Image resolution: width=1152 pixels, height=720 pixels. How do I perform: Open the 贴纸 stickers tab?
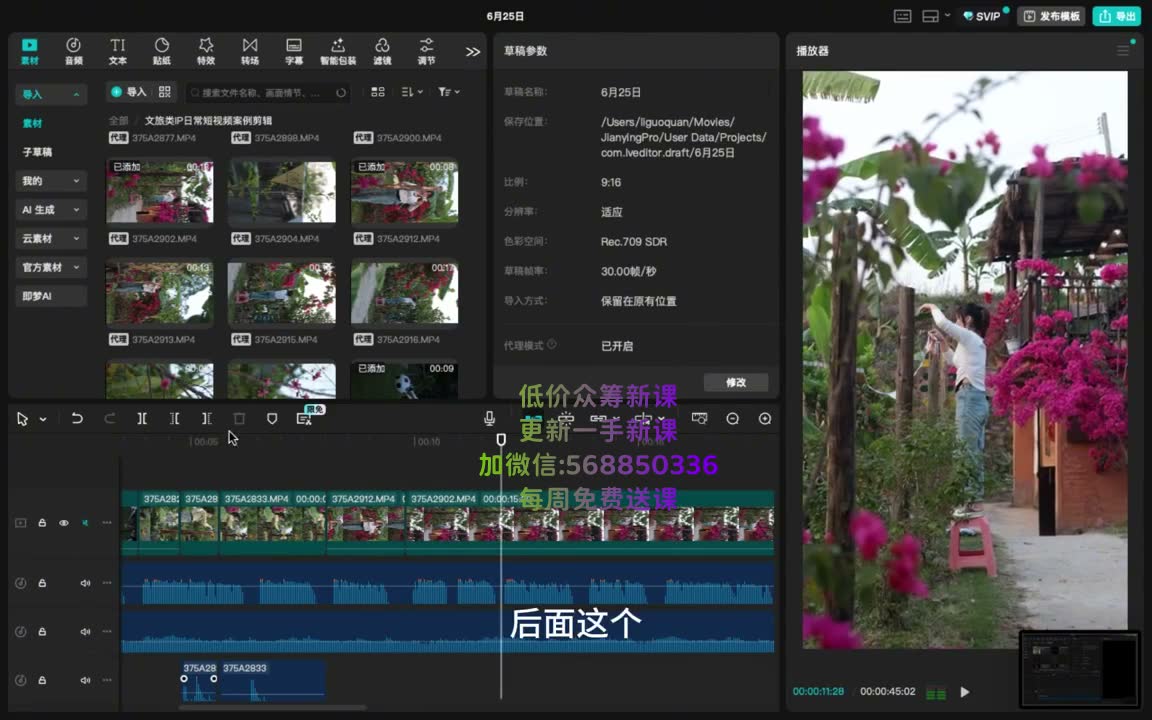162,51
